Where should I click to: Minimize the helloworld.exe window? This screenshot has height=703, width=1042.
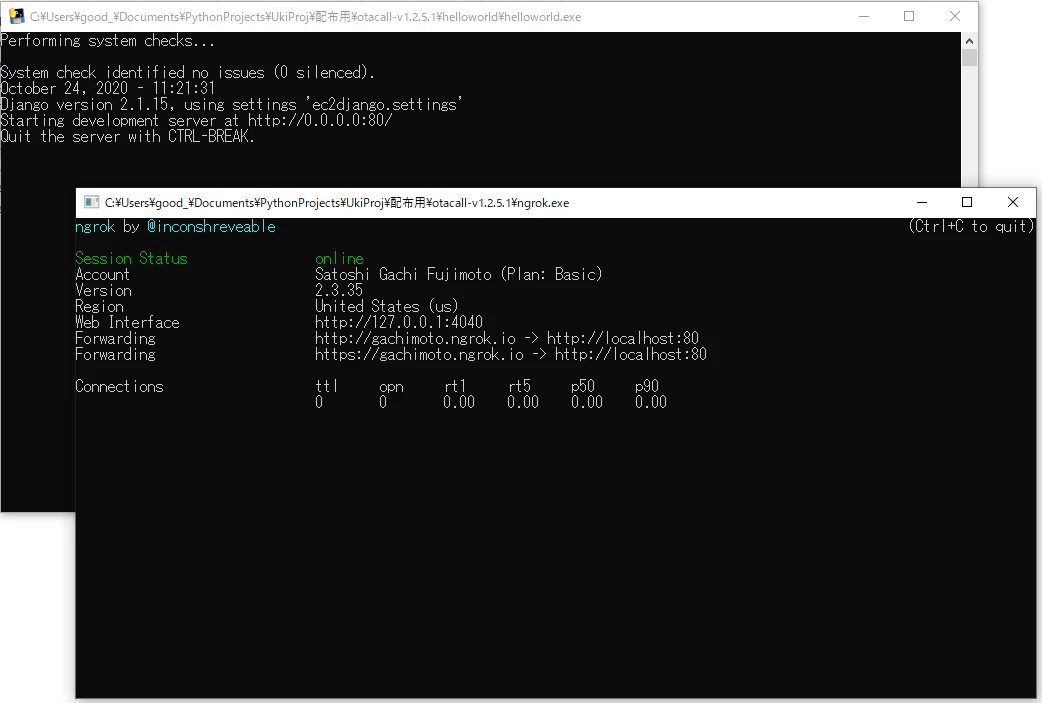tap(864, 16)
